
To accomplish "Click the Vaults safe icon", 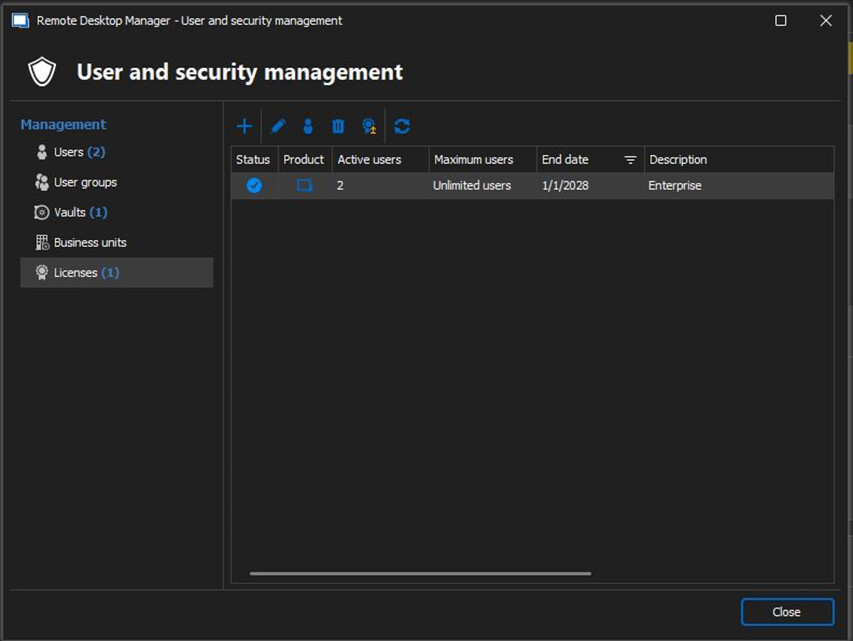I will coord(41,212).
